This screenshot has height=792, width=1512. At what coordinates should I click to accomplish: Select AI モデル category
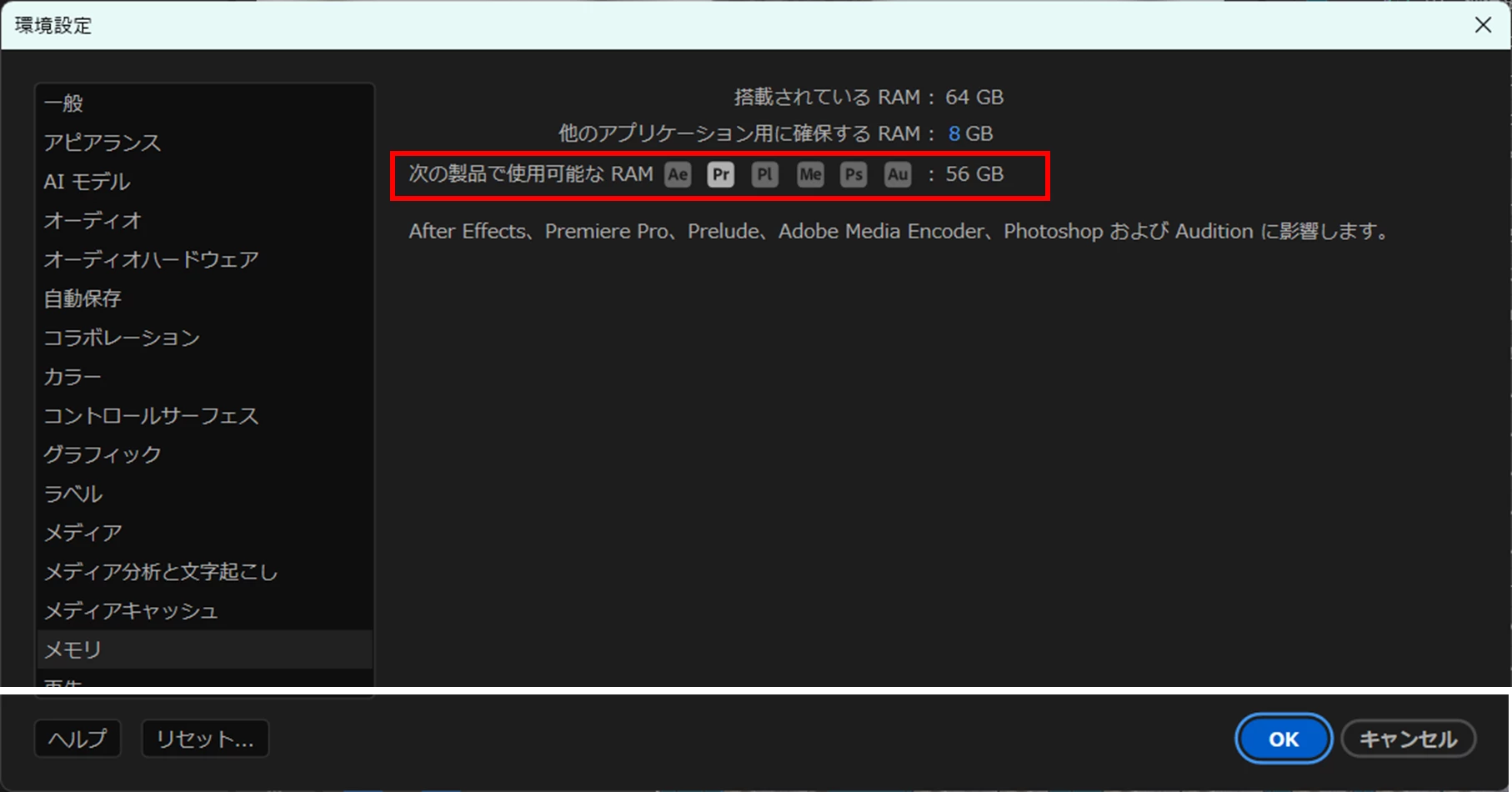pyautogui.click(x=204, y=182)
